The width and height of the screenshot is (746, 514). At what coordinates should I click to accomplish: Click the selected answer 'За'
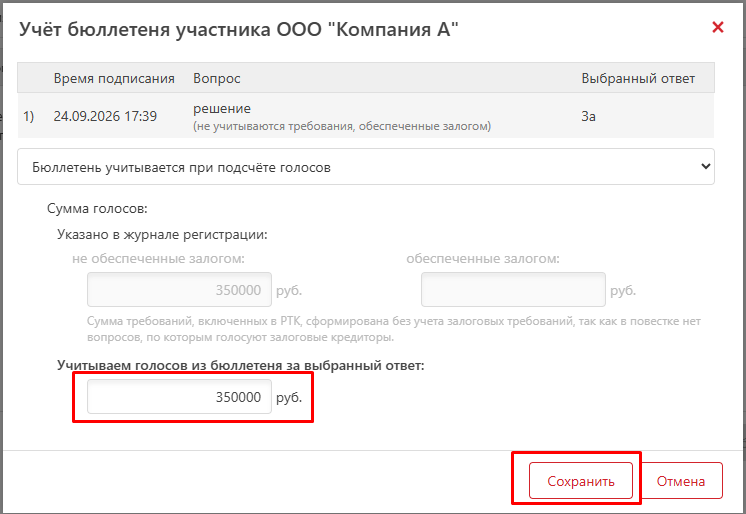coord(589,116)
